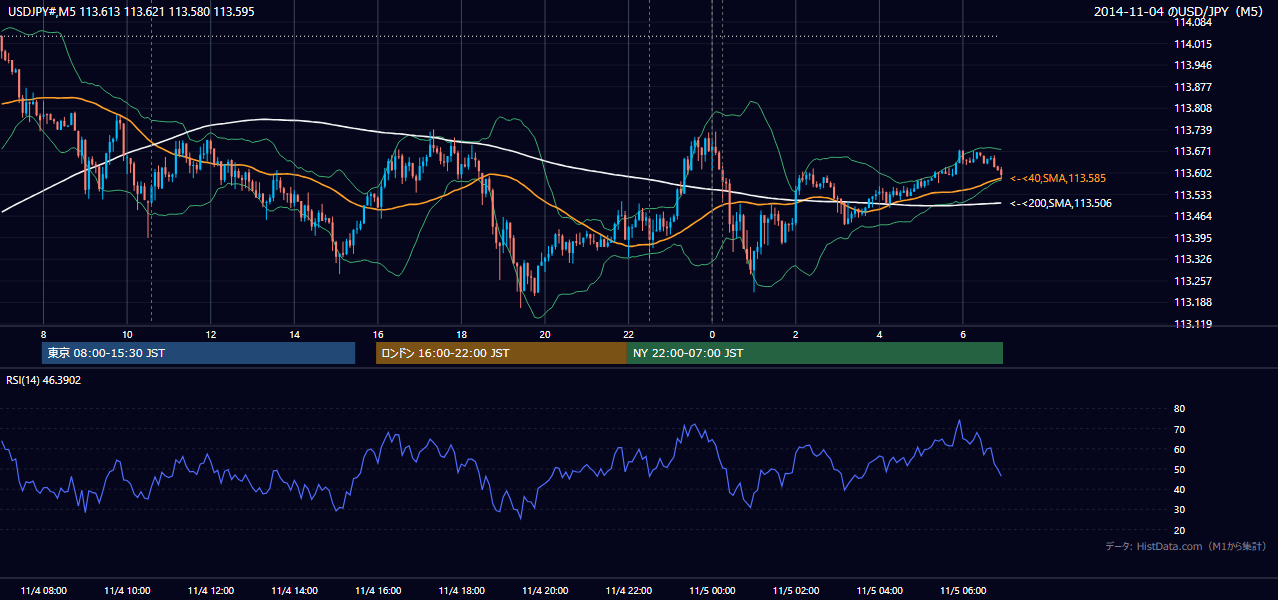Click price level 113.119 on the axis
This screenshot has width=1278, height=600.
(x=1193, y=324)
